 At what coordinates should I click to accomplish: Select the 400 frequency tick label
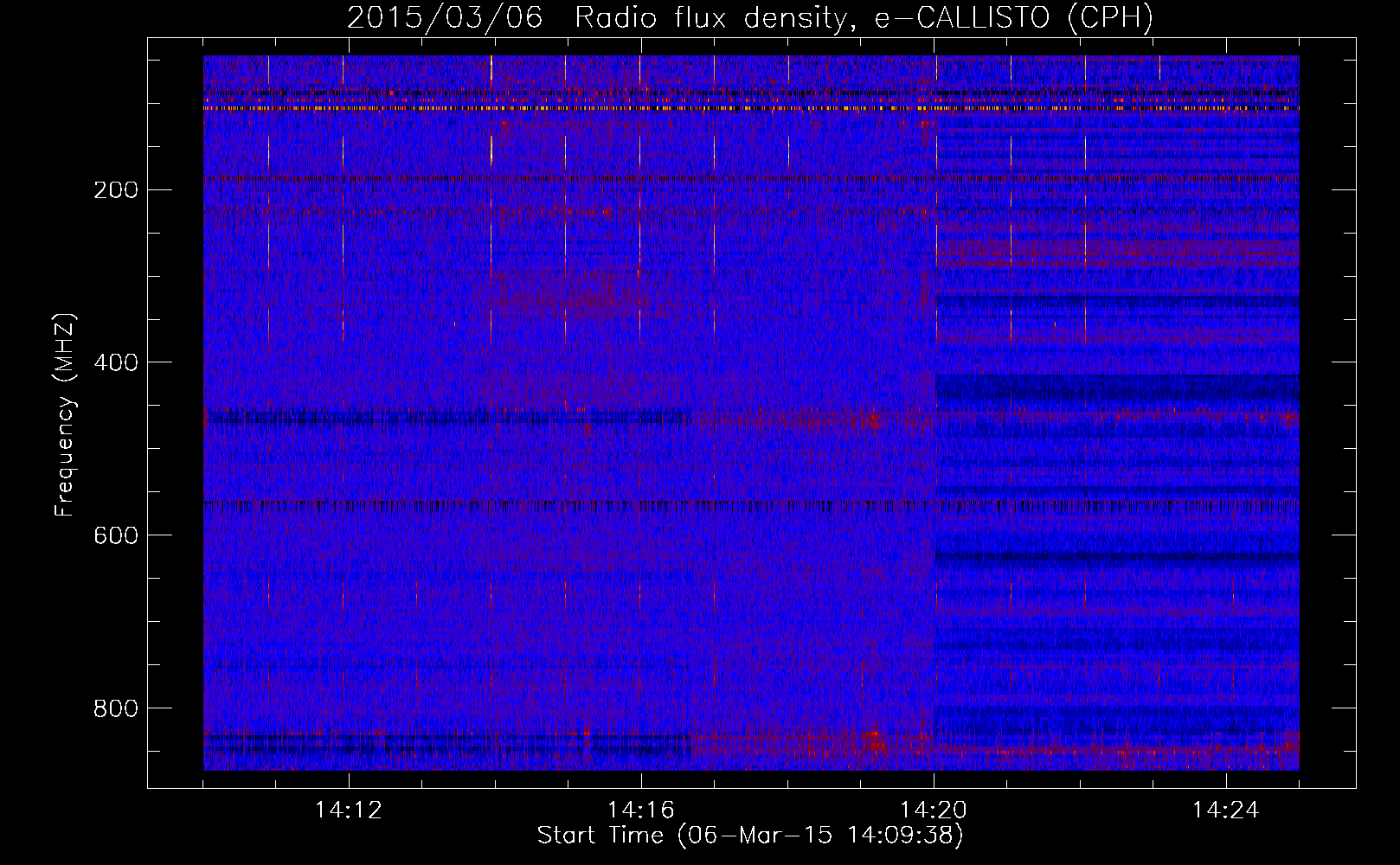tap(116, 362)
